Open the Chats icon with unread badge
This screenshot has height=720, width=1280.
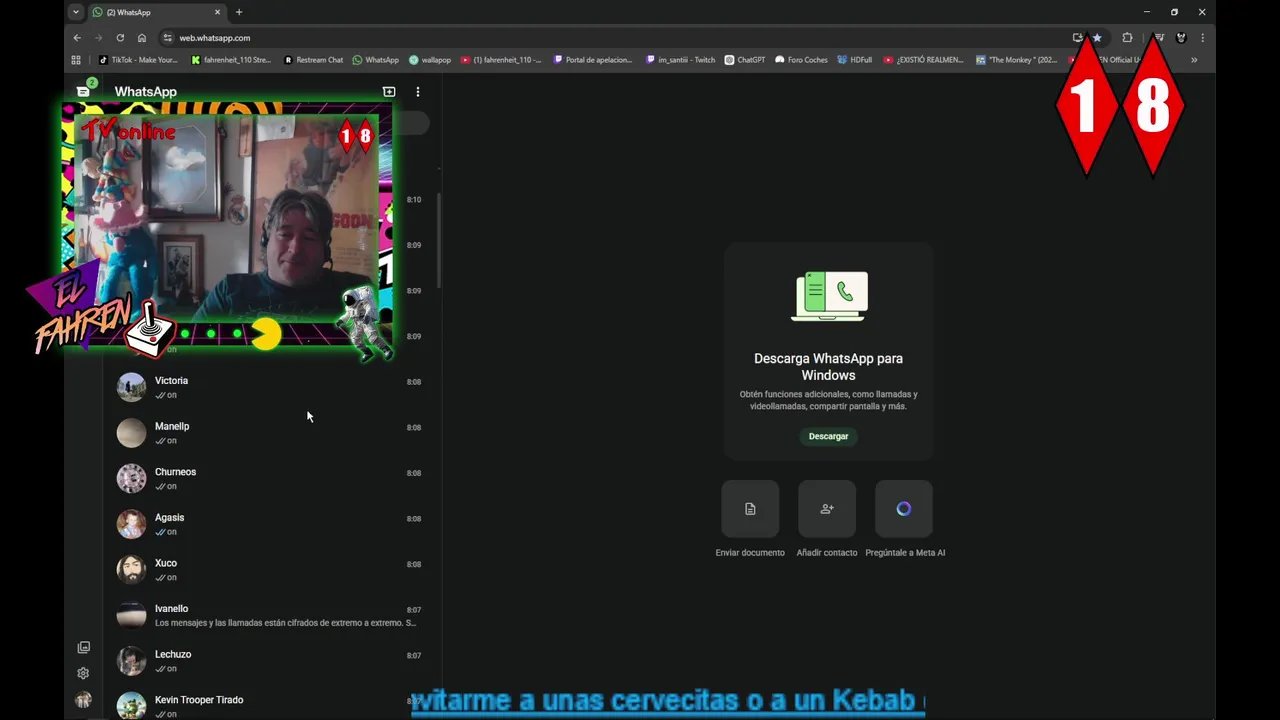pyautogui.click(x=84, y=91)
